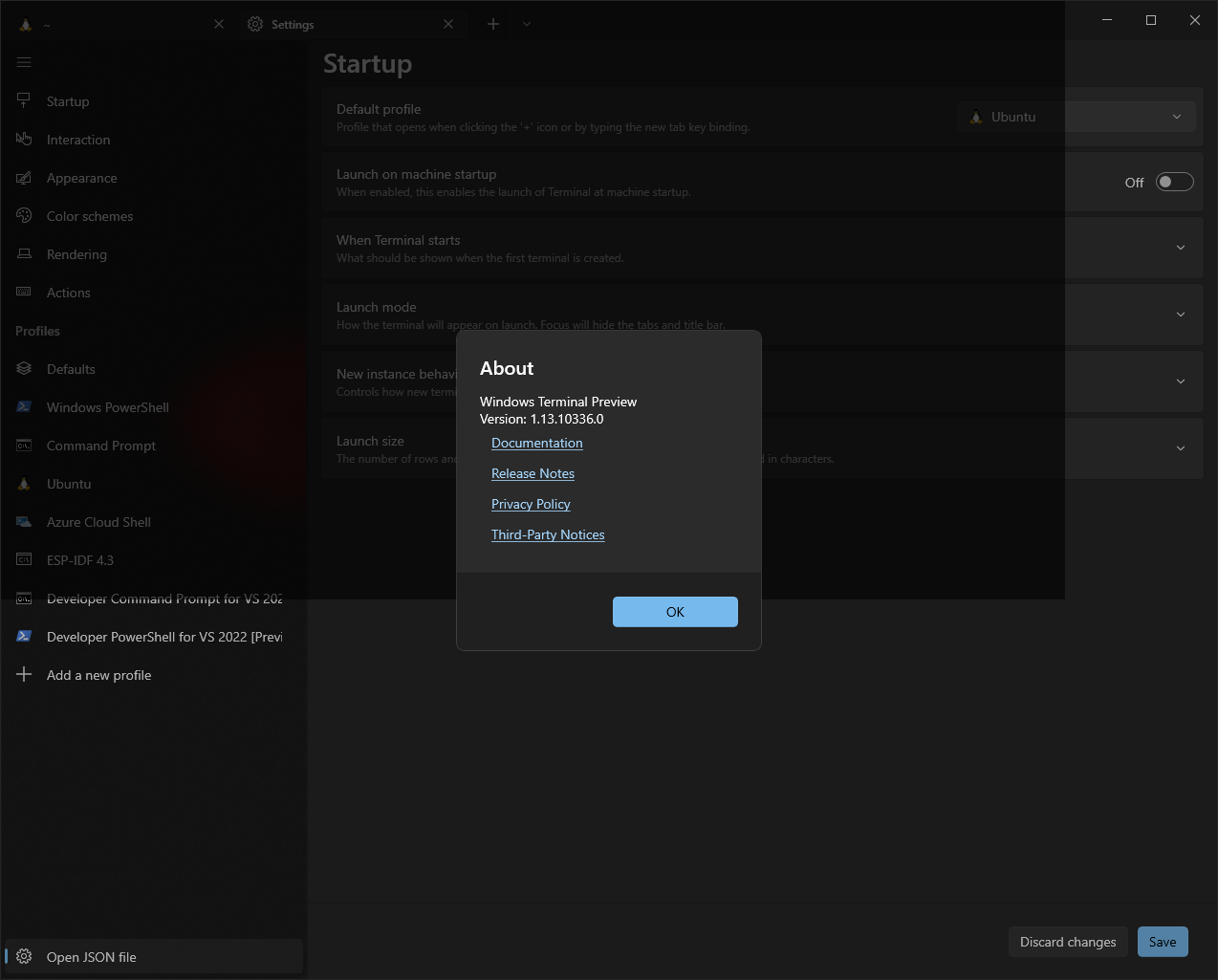Select Appearance in the sidebar
This screenshot has height=980, width=1218.
point(153,178)
